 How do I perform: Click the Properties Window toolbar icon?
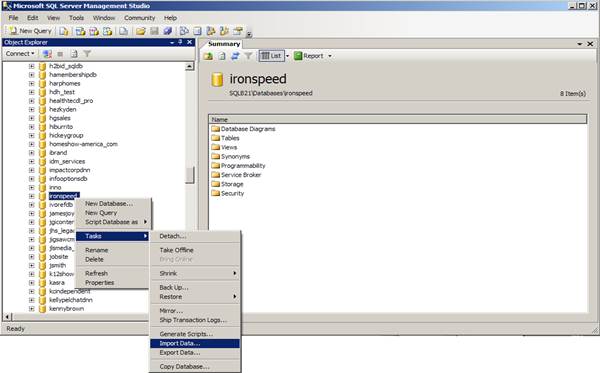pos(238,31)
